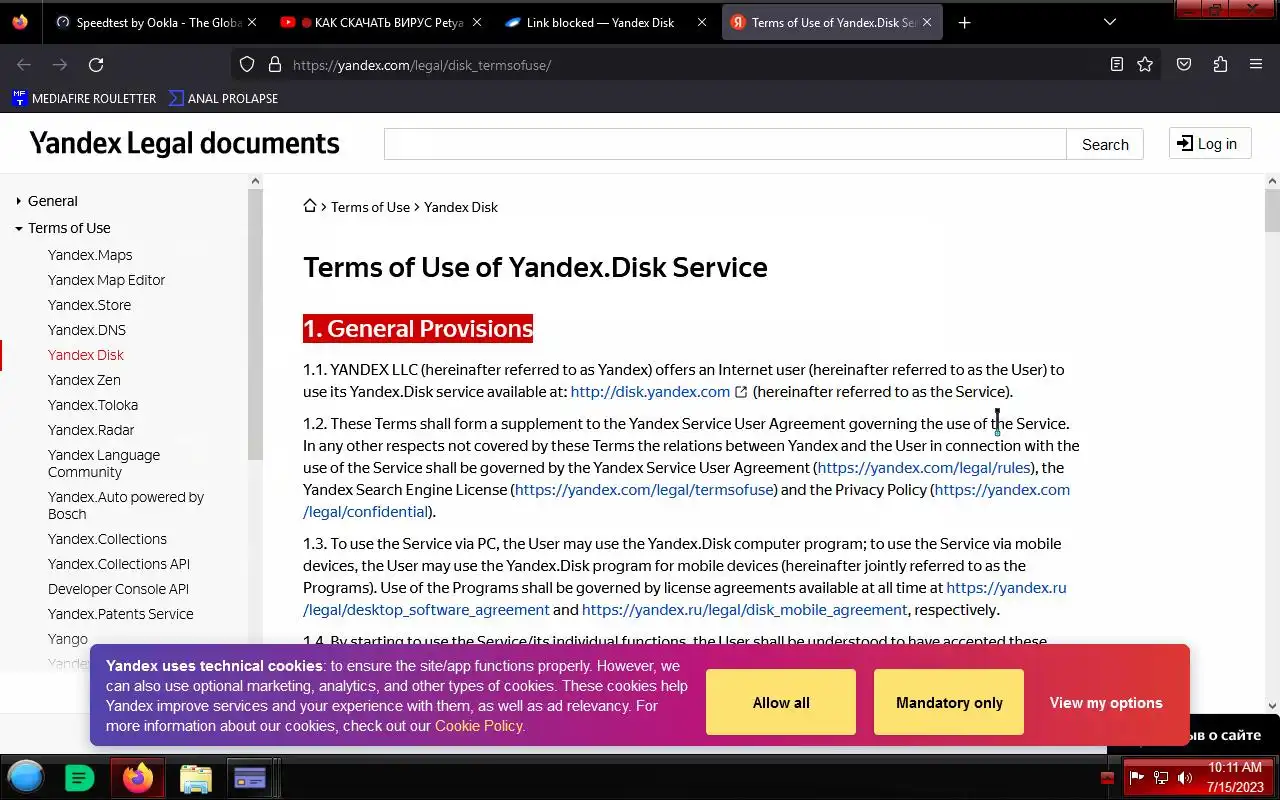
Task: Open File Explorer folder taskbar icon
Action: click(195, 778)
